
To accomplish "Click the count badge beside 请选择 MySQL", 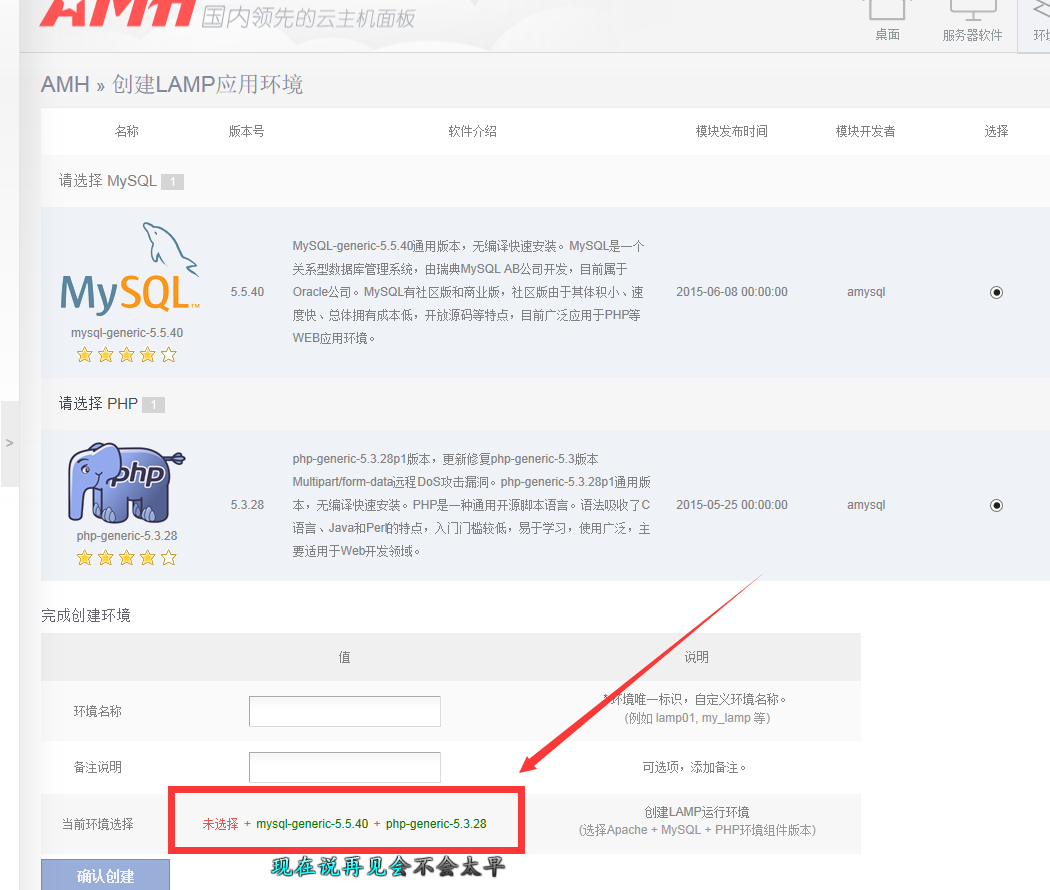I will [172, 182].
